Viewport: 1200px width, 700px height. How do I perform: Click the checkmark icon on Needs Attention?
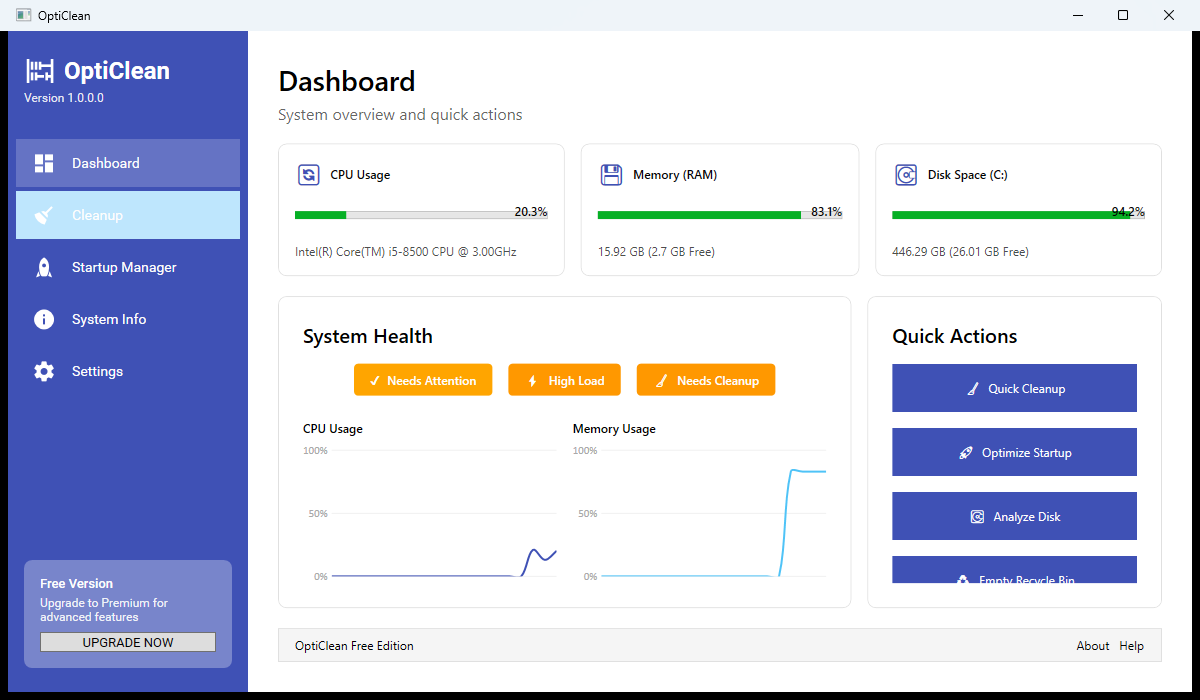point(375,380)
